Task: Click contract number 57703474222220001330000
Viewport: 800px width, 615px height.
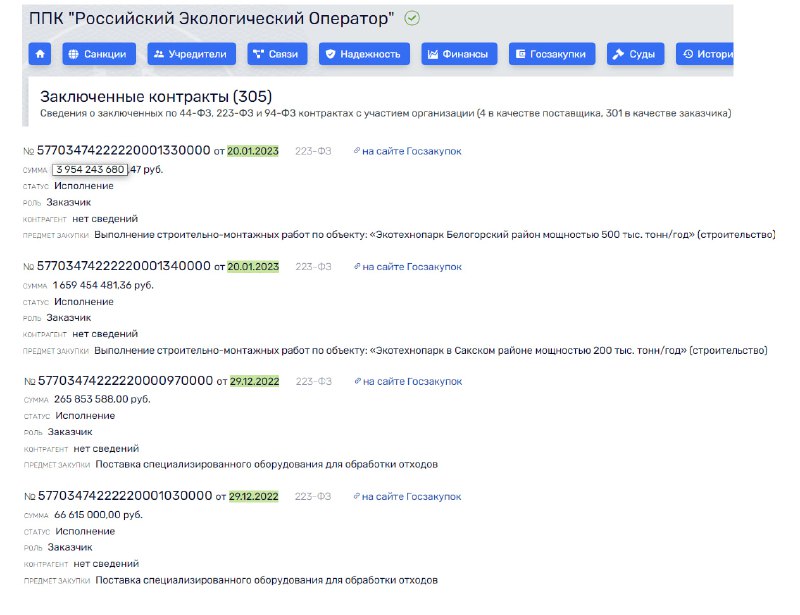Action: coord(123,151)
